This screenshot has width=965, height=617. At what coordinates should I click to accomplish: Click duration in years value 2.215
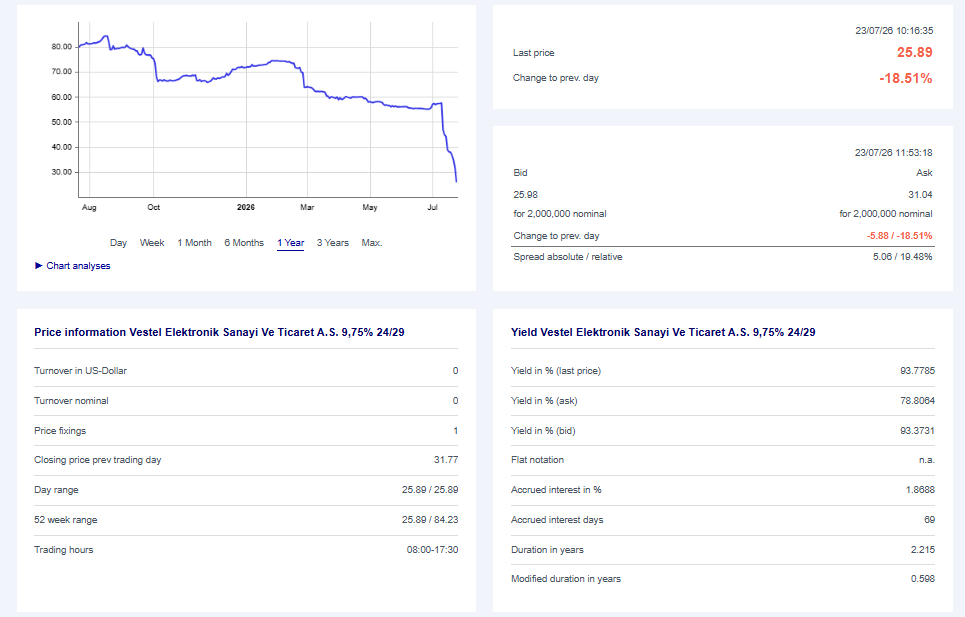click(923, 550)
